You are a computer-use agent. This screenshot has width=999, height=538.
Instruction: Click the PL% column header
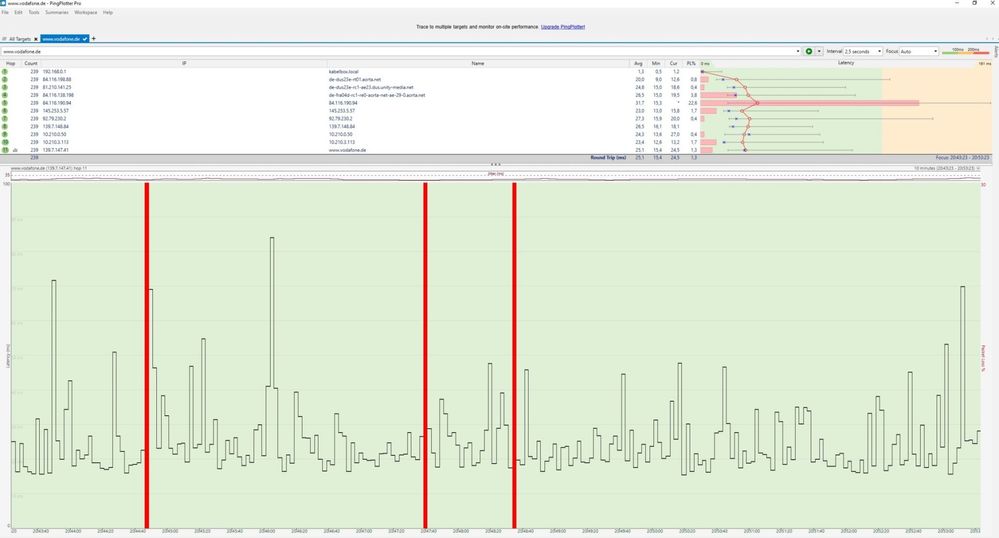point(691,63)
